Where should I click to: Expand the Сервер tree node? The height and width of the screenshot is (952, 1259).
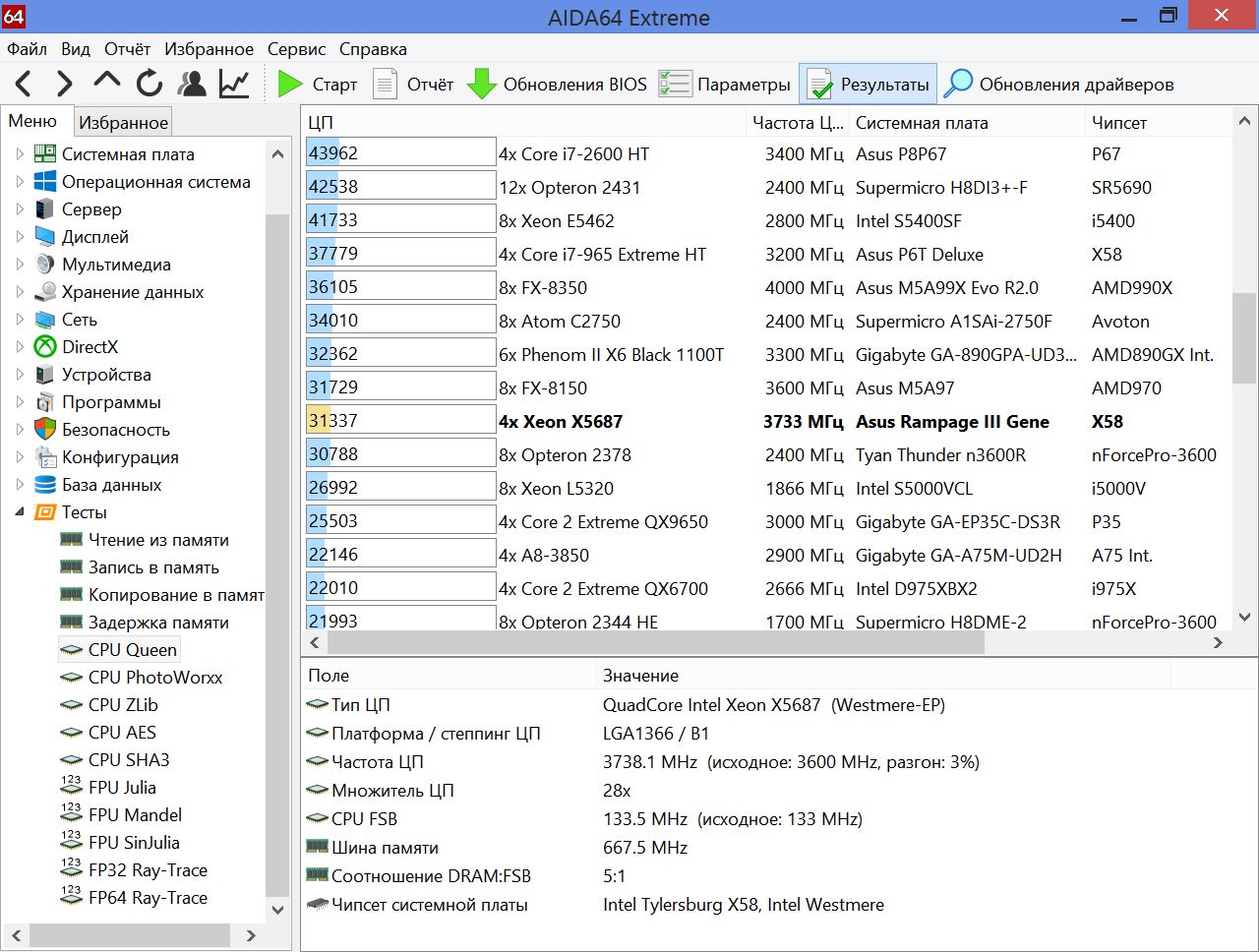coord(20,209)
